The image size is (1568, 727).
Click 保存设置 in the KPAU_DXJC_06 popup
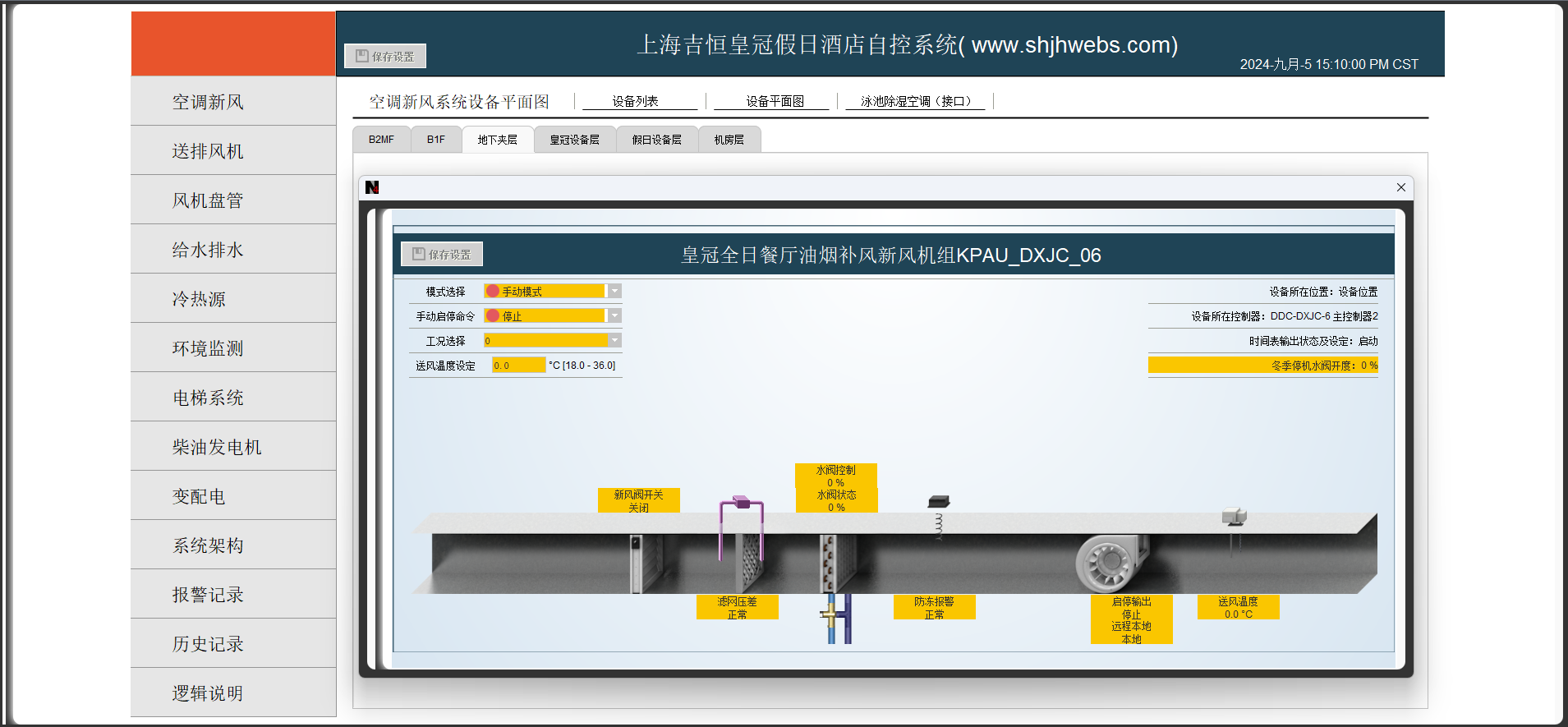[x=442, y=254]
